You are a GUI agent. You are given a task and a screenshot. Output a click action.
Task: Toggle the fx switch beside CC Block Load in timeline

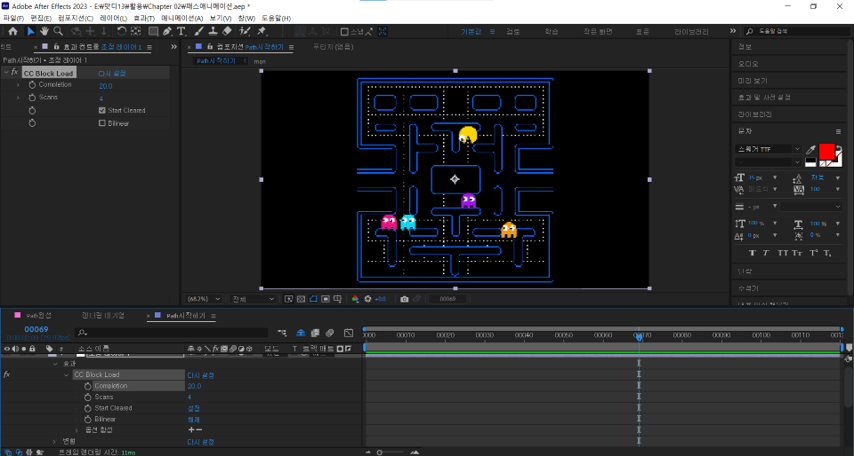click(x=7, y=375)
